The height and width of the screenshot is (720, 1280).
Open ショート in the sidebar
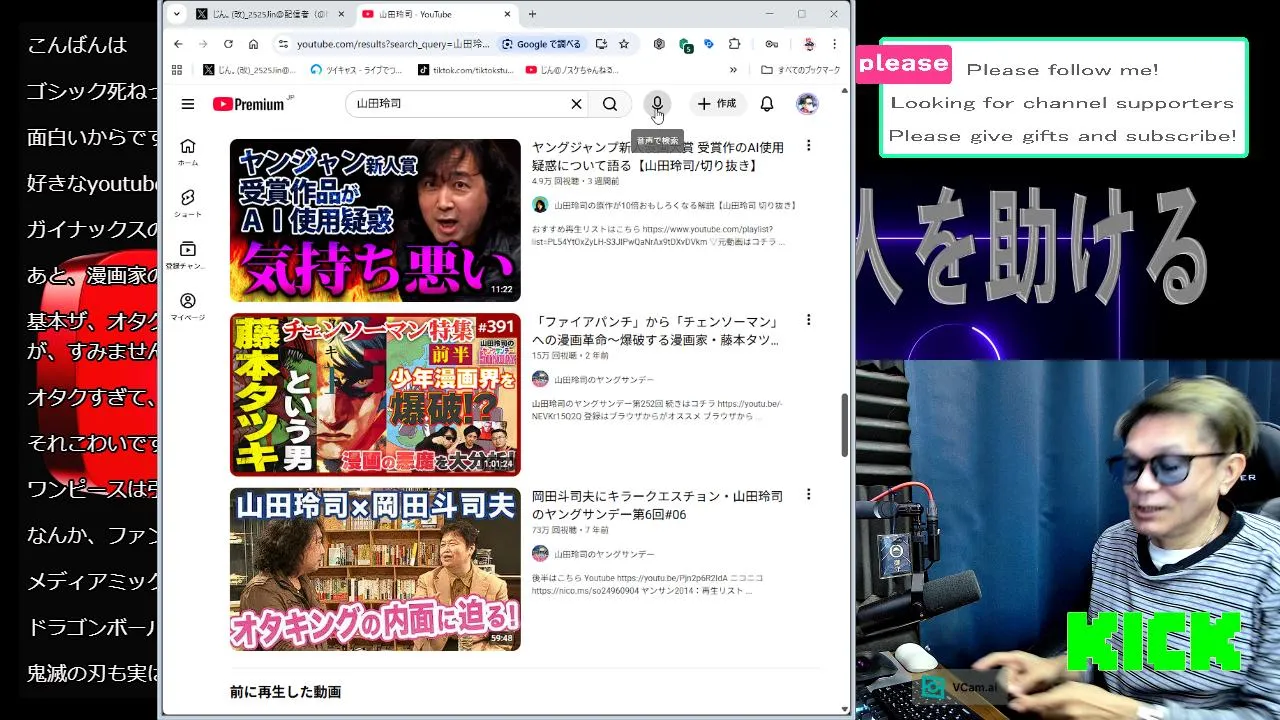tap(188, 203)
